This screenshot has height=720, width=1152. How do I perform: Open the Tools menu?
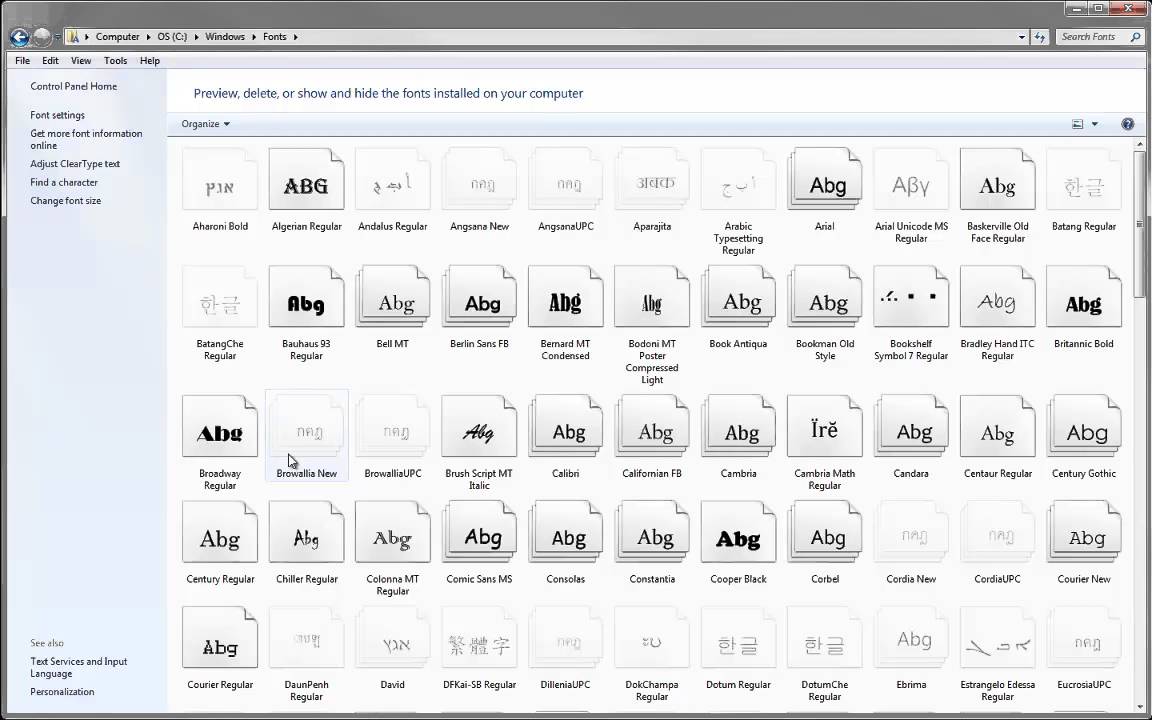tap(115, 61)
